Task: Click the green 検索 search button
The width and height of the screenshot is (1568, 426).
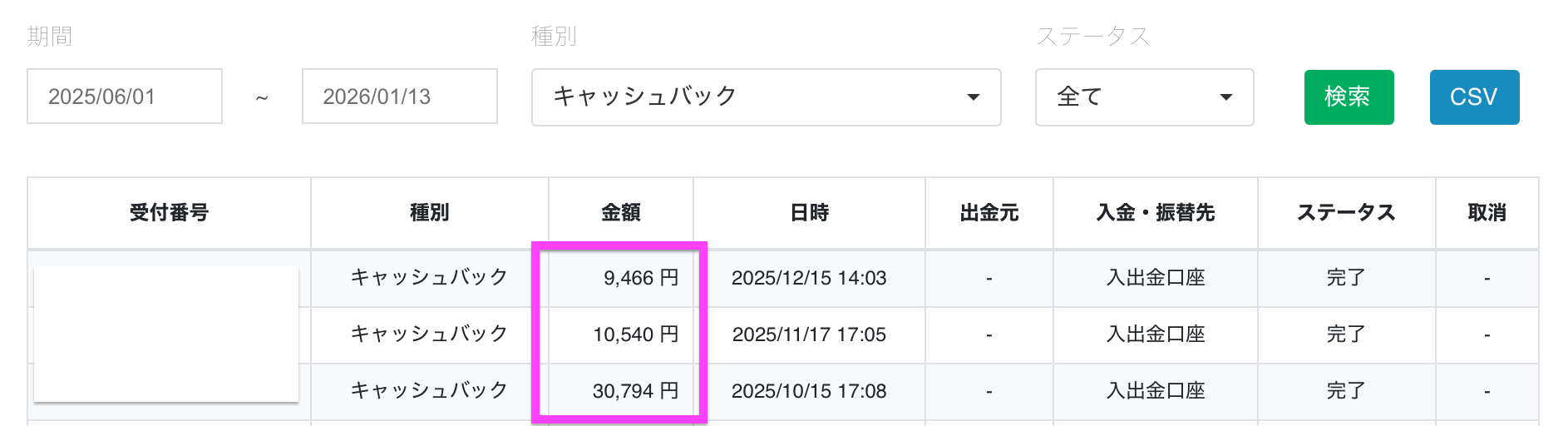Action: pyautogui.click(x=1348, y=97)
